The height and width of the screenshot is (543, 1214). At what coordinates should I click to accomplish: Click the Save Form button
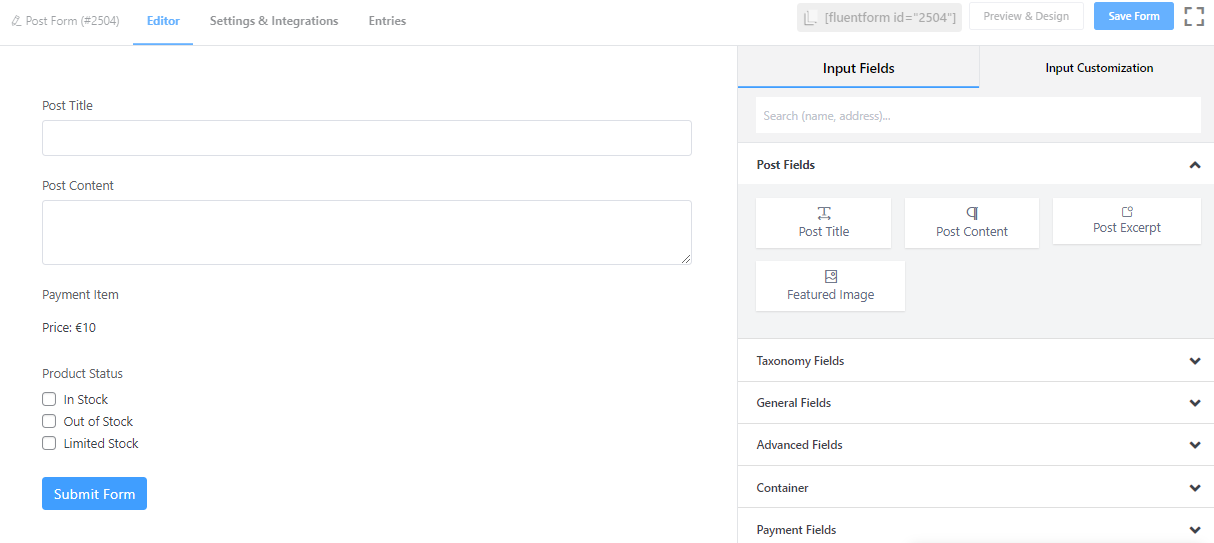tap(1133, 16)
